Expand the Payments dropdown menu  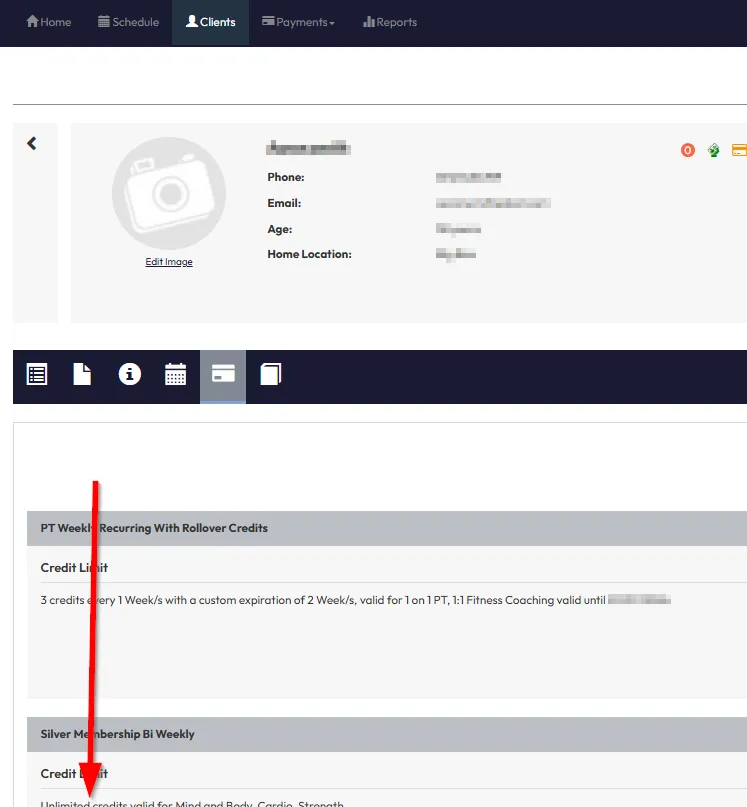coord(298,22)
